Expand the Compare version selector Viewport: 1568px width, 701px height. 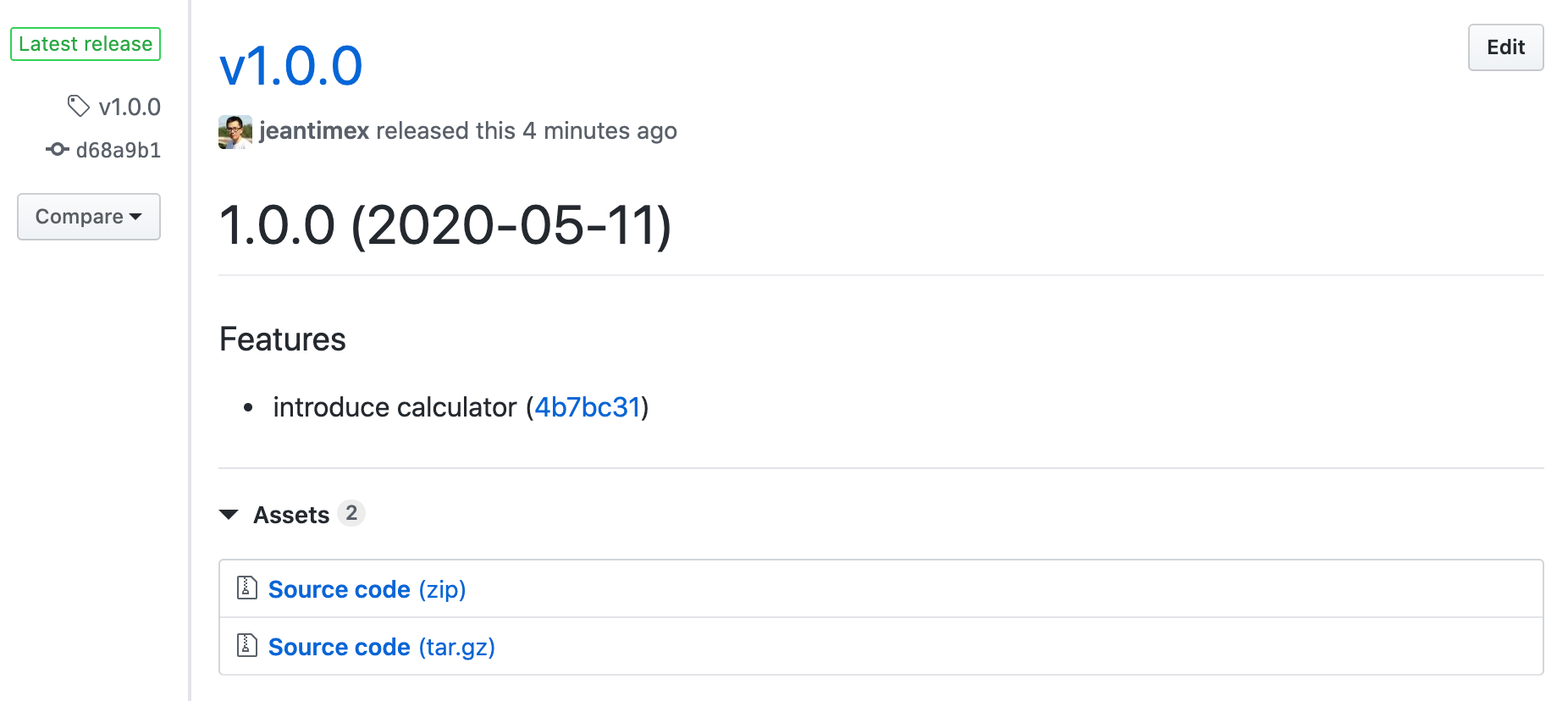88,217
